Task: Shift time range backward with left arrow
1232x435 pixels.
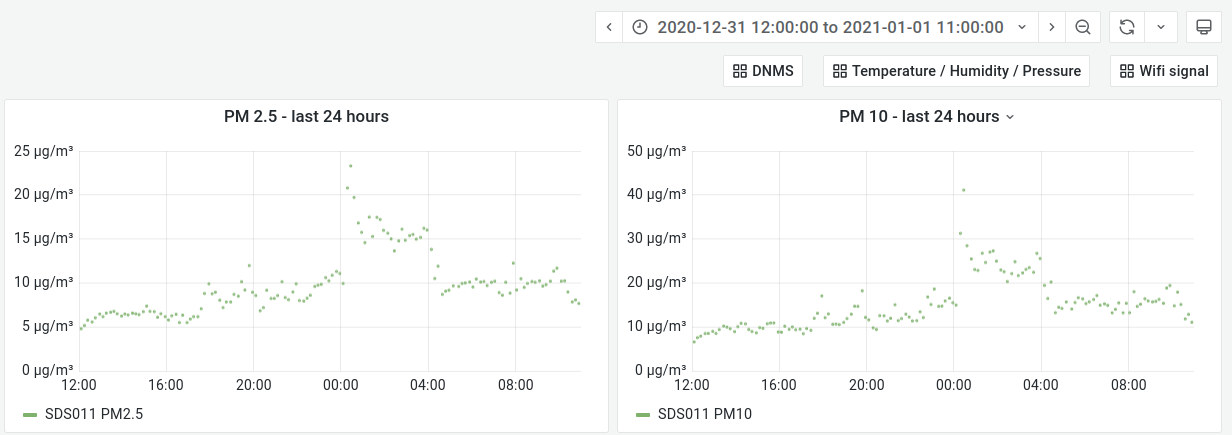Action: point(609,27)
